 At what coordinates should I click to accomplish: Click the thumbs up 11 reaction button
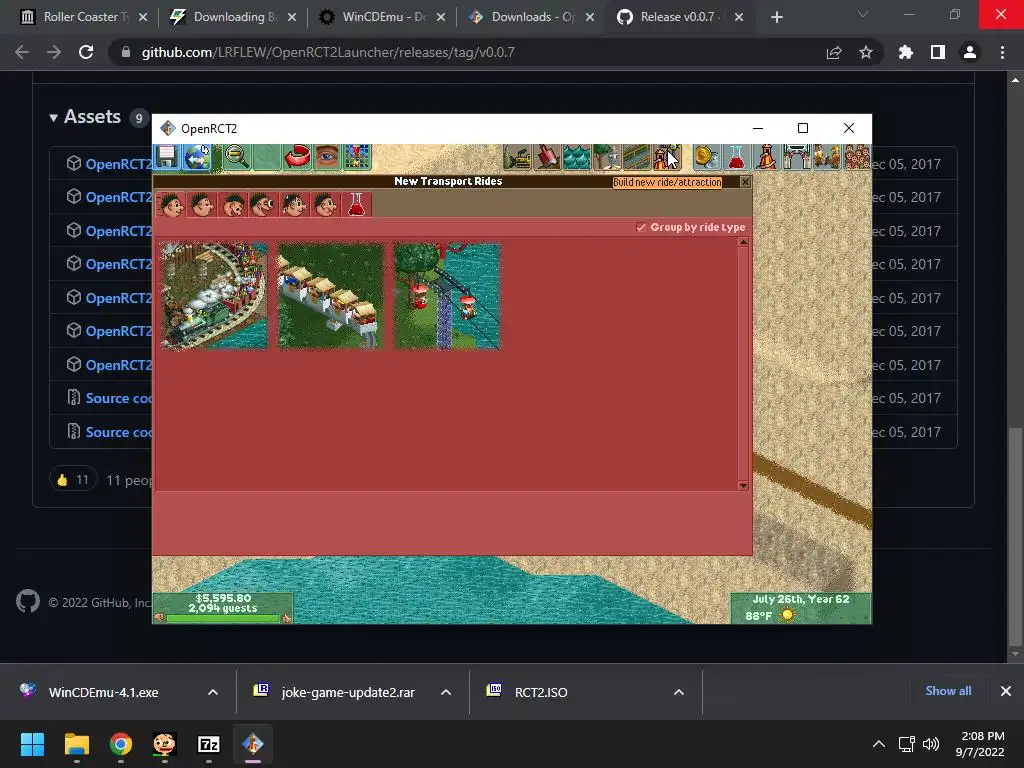click(73, 480)
